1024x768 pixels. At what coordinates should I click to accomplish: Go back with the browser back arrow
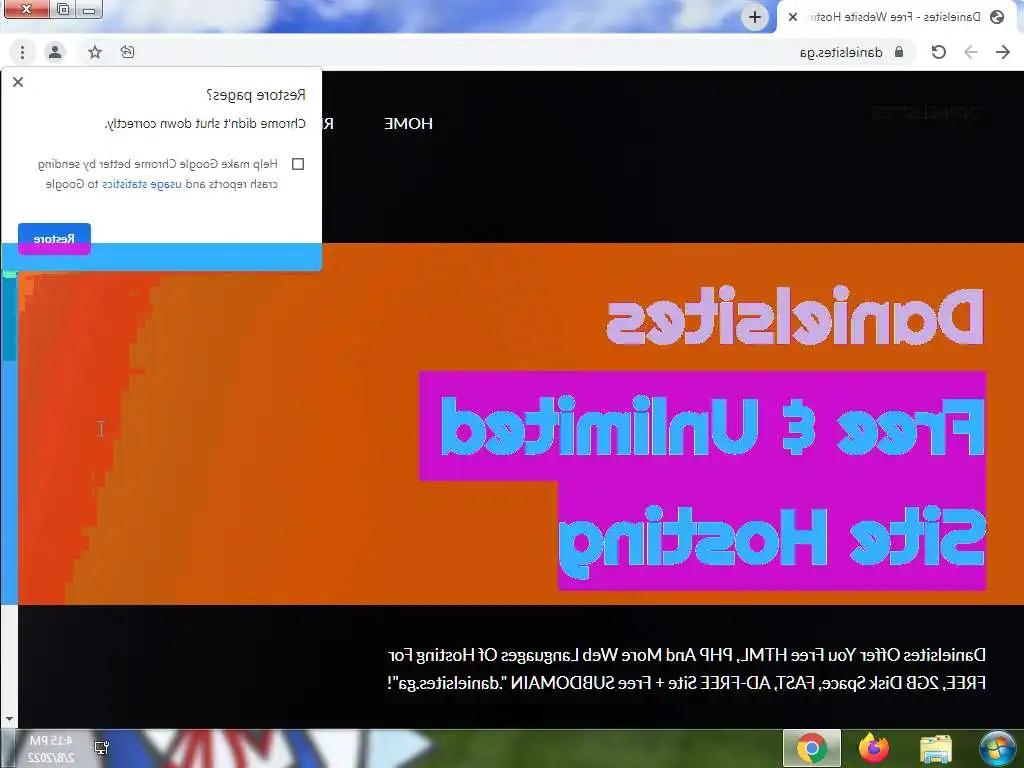[1003, 52]
